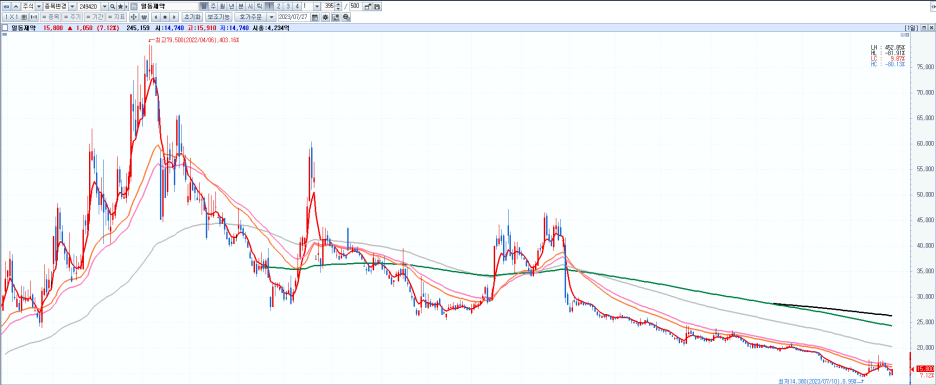Select the 분 minute period button

(241, 6)
